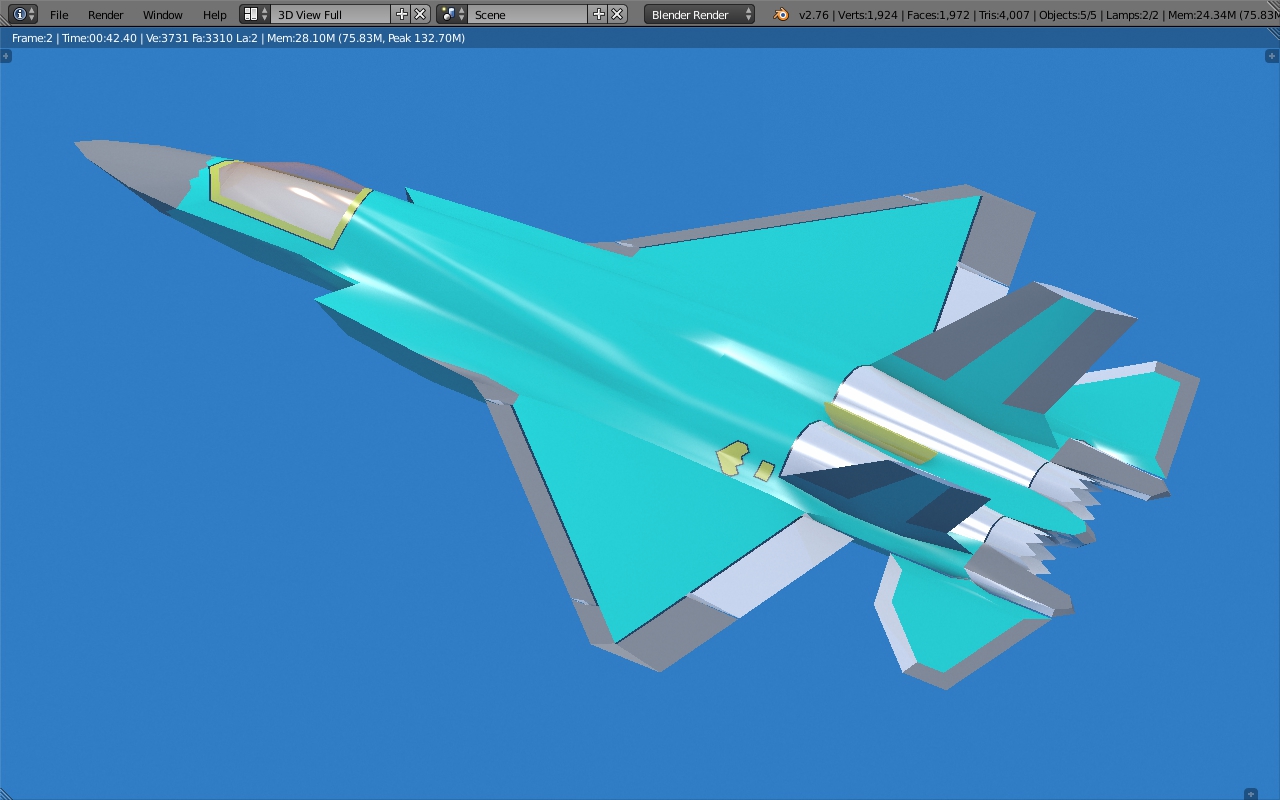This screenshot has height=800, width=1280.
Task: Click the 'v2.76' version text
Action: 814,15
